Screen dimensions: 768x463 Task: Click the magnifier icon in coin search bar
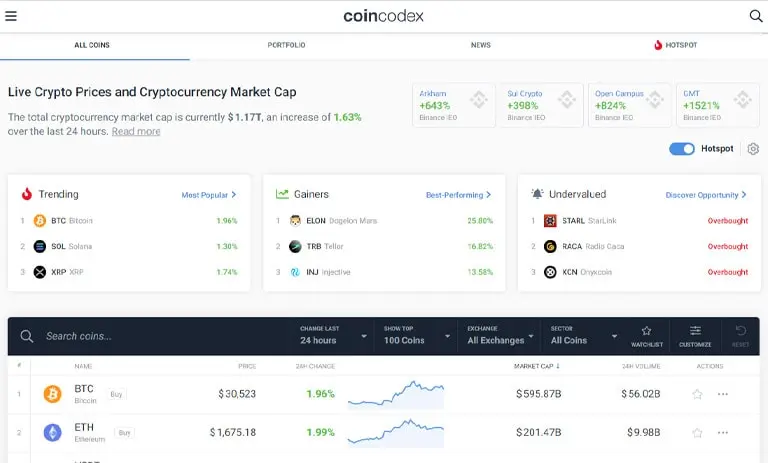tap(26, 336)
